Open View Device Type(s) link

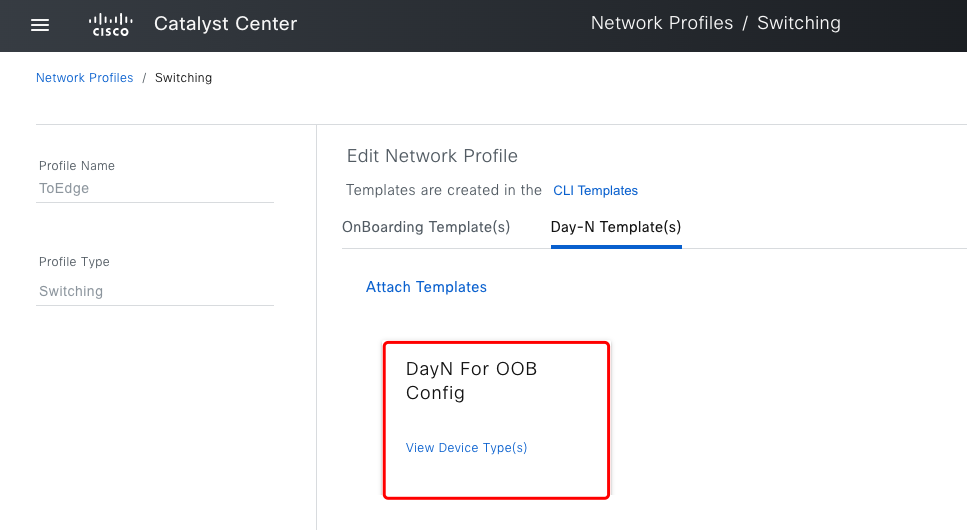[466, 448]
